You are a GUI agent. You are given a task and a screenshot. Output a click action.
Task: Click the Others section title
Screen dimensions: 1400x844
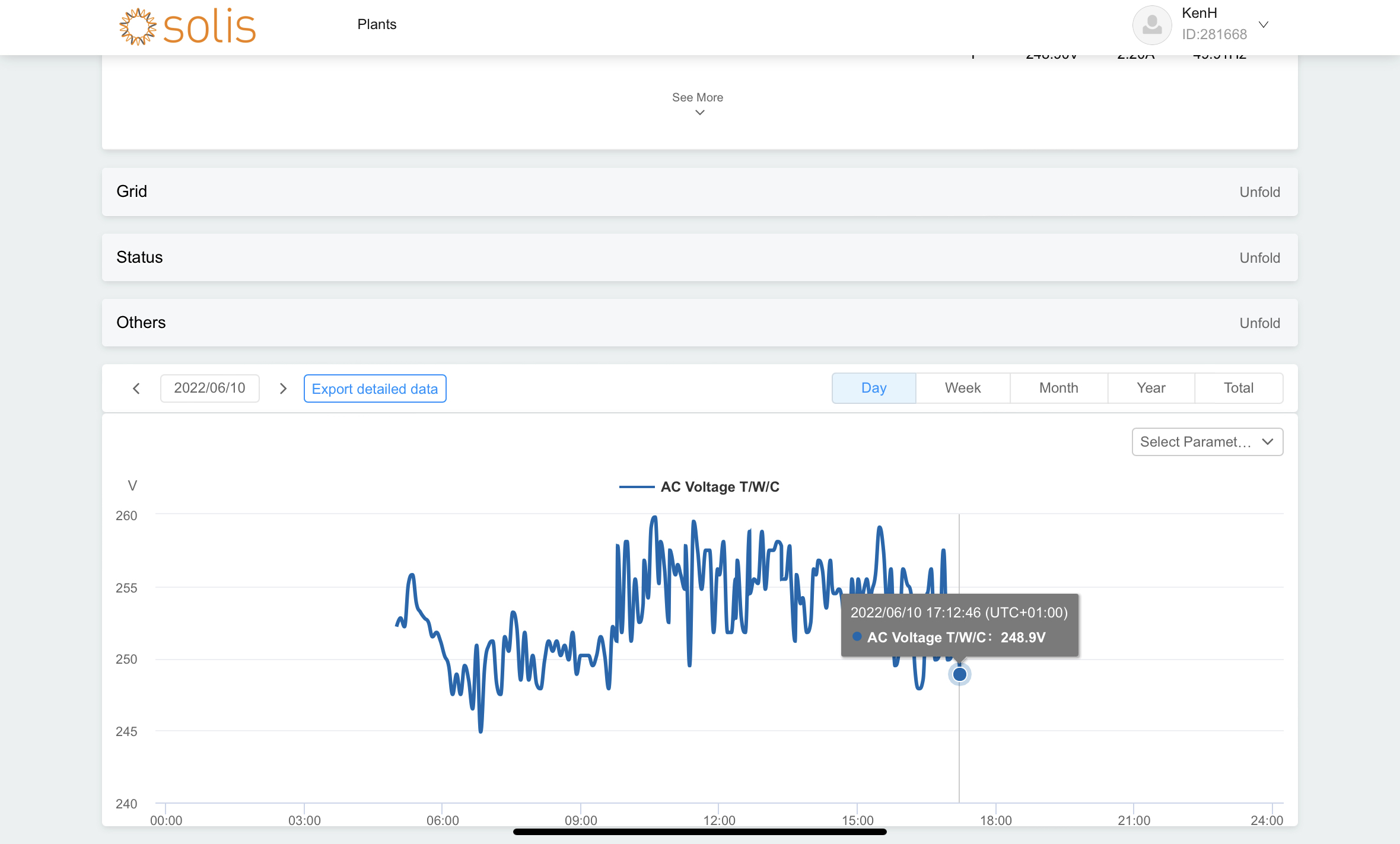[141, 323]
